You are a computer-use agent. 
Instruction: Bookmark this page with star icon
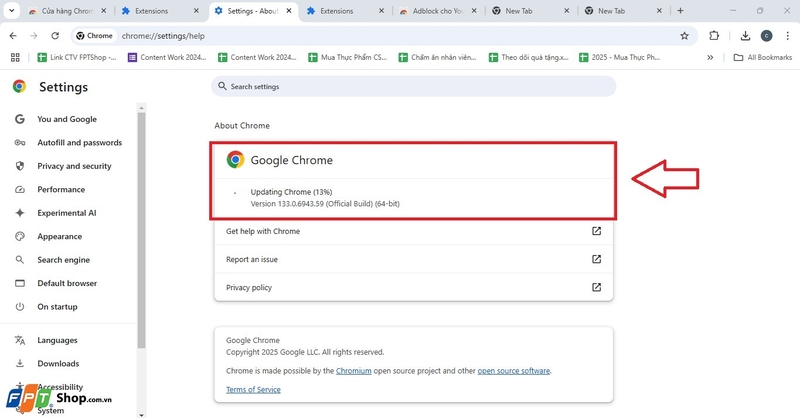pos(684,36)
